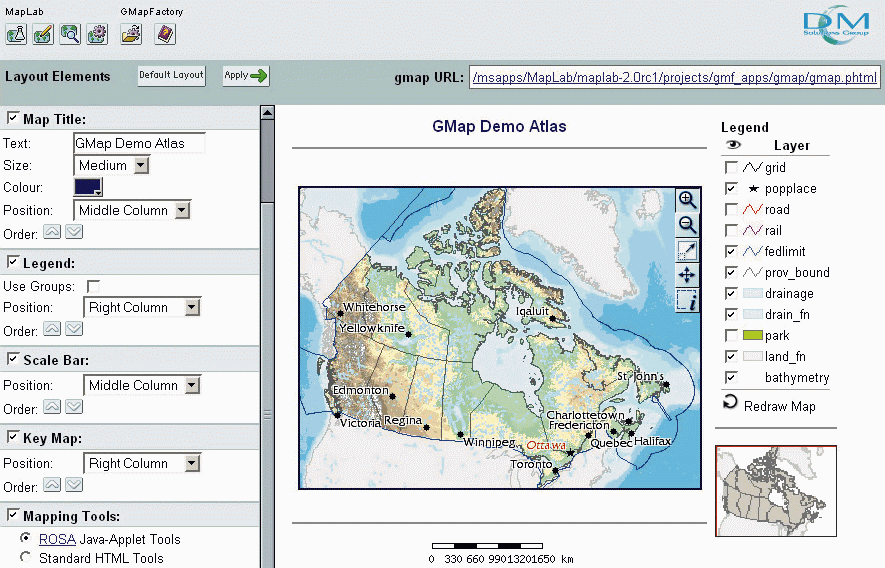Select ROSA Java-Applet Tools radio button
Screen dimensions: 885x568
pos(25,538)
